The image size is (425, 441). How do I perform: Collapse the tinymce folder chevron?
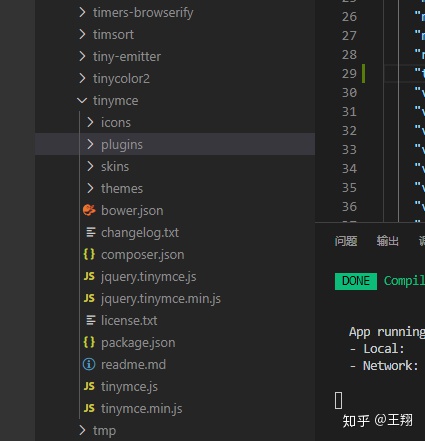tap(82, 100)
